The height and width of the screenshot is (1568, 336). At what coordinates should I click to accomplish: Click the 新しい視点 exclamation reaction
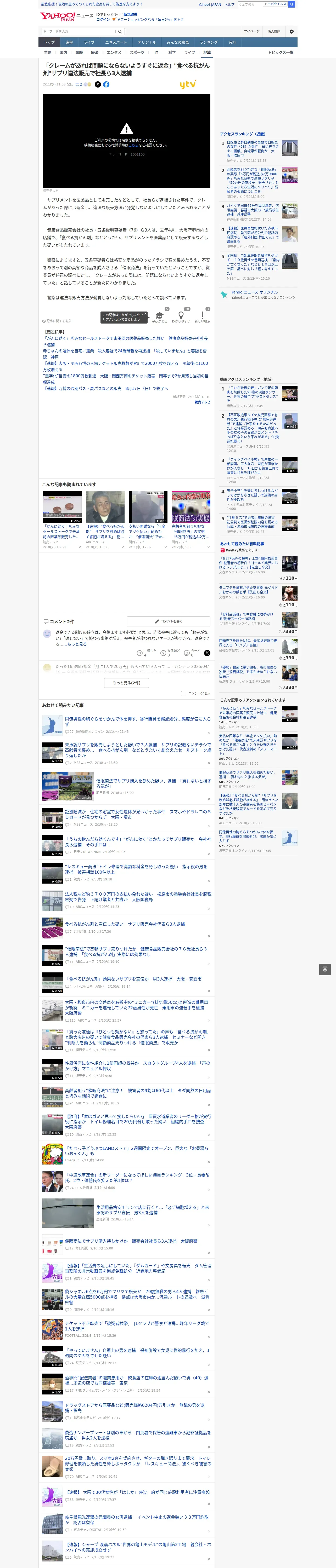pos(203,316)
